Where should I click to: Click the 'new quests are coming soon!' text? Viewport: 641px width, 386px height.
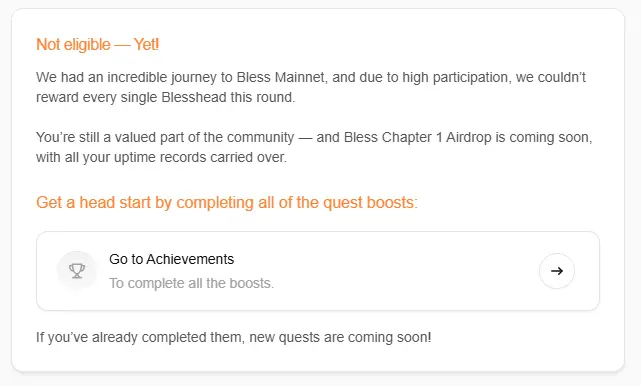340,337
